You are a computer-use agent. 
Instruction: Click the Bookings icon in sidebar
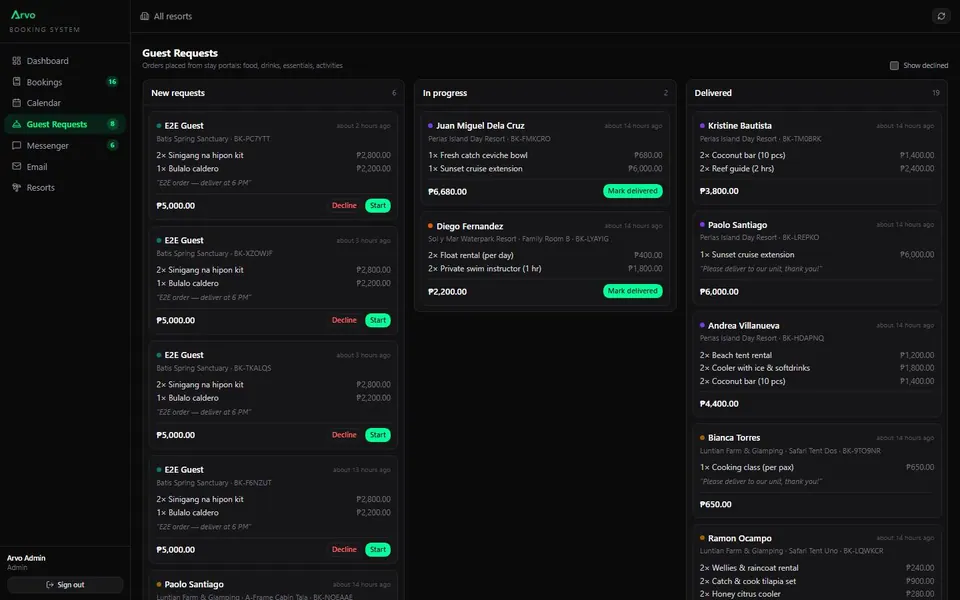pos(17,81)
